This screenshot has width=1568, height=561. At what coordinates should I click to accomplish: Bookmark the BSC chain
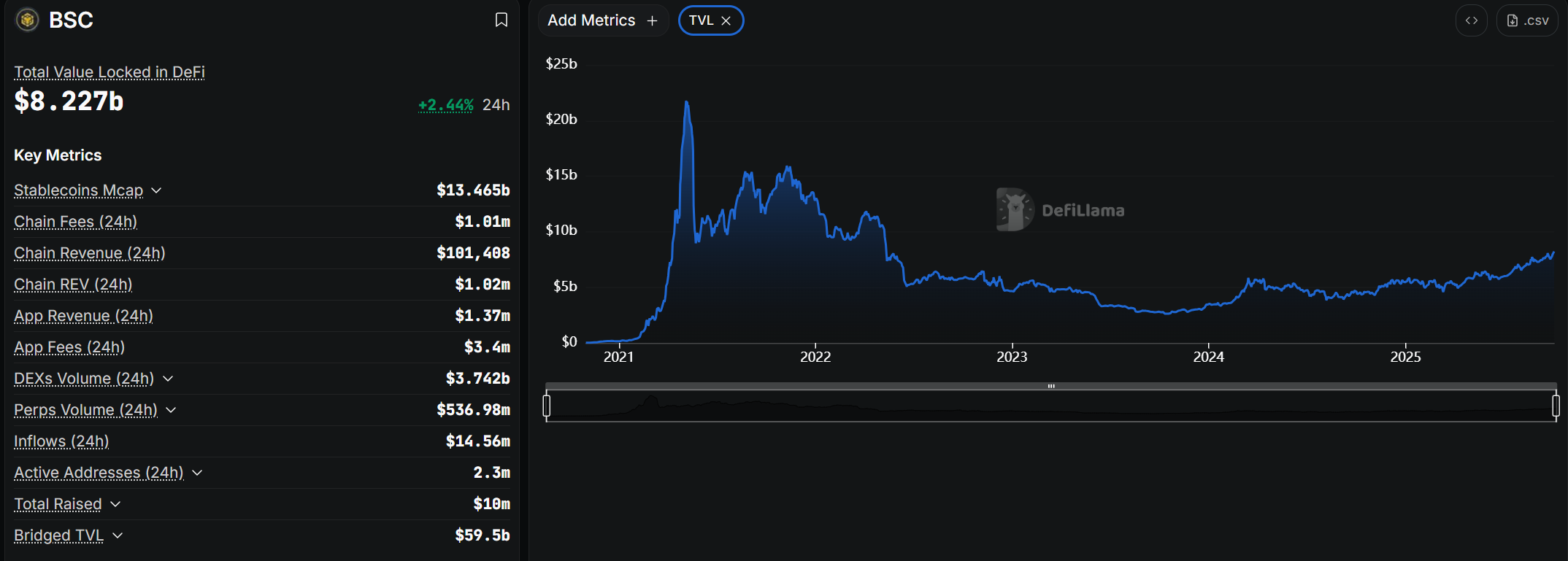(x=501, y=20)
